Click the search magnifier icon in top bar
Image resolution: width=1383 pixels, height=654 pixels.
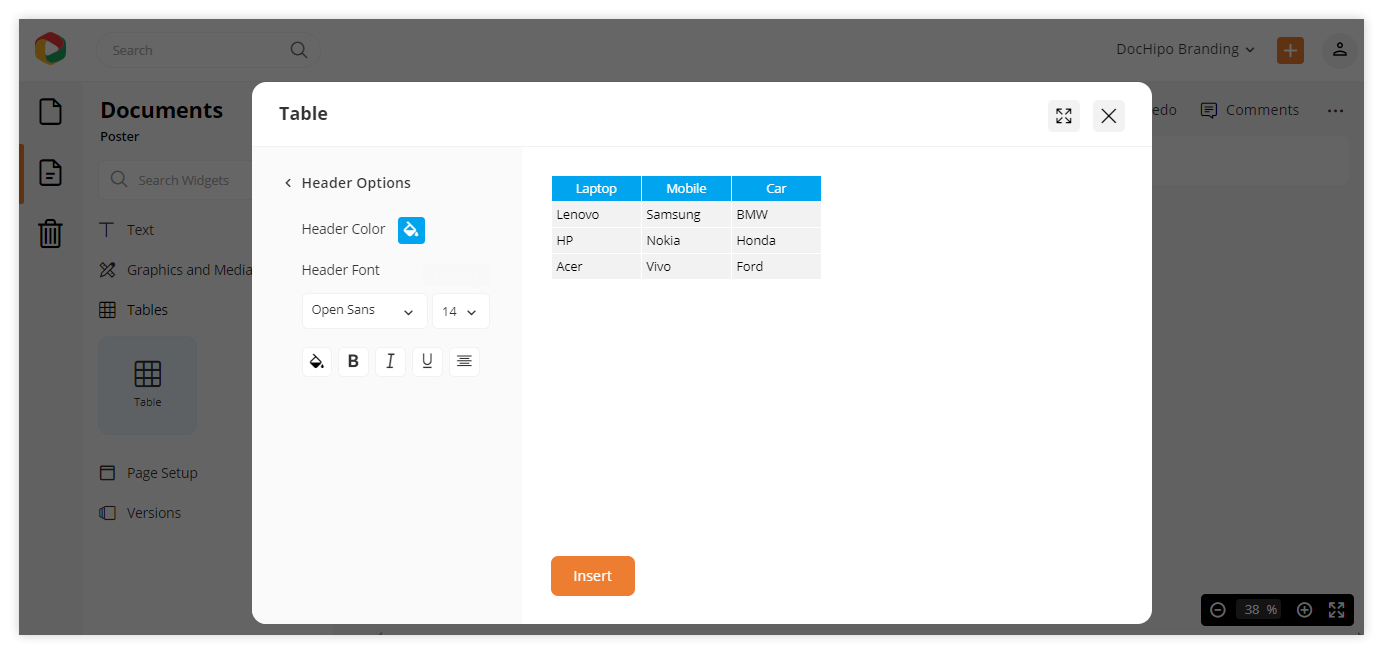(x=299, y=50)
